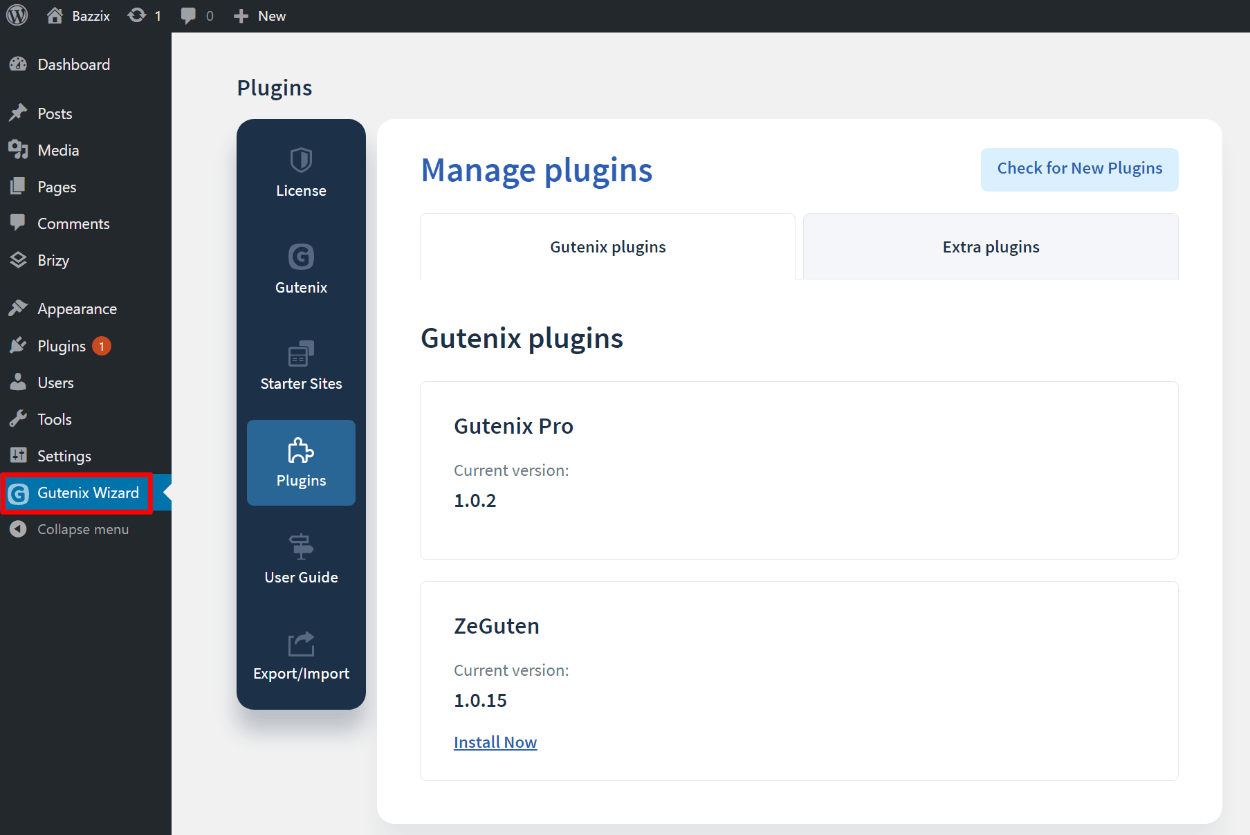Switch to the Extra plugins tab
Screen dimensions: 1250x835
[991, 247]
